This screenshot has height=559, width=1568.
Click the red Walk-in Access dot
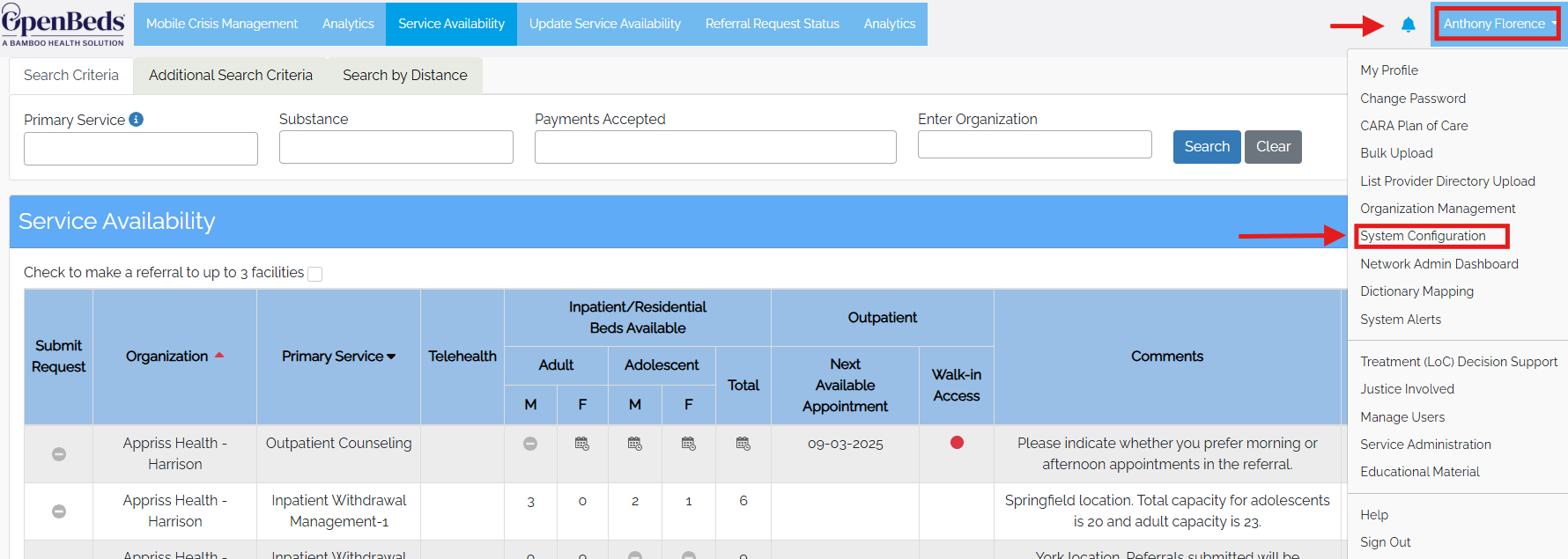tap(957, 443)
